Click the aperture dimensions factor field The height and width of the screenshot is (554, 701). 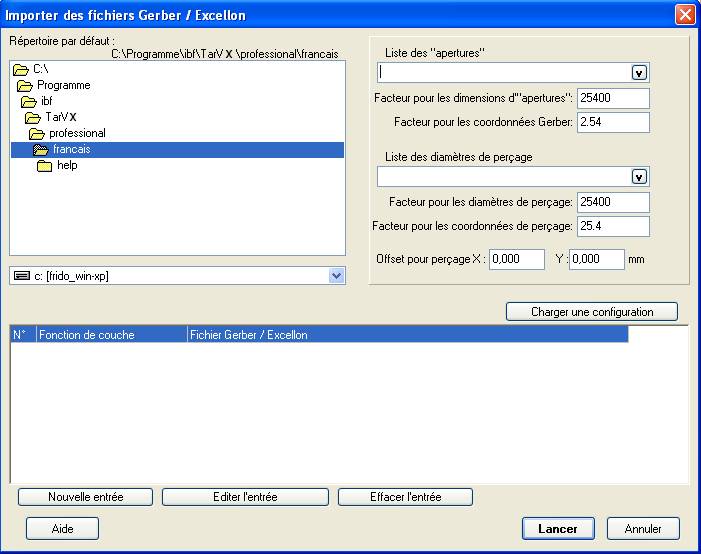click(613, 98)
